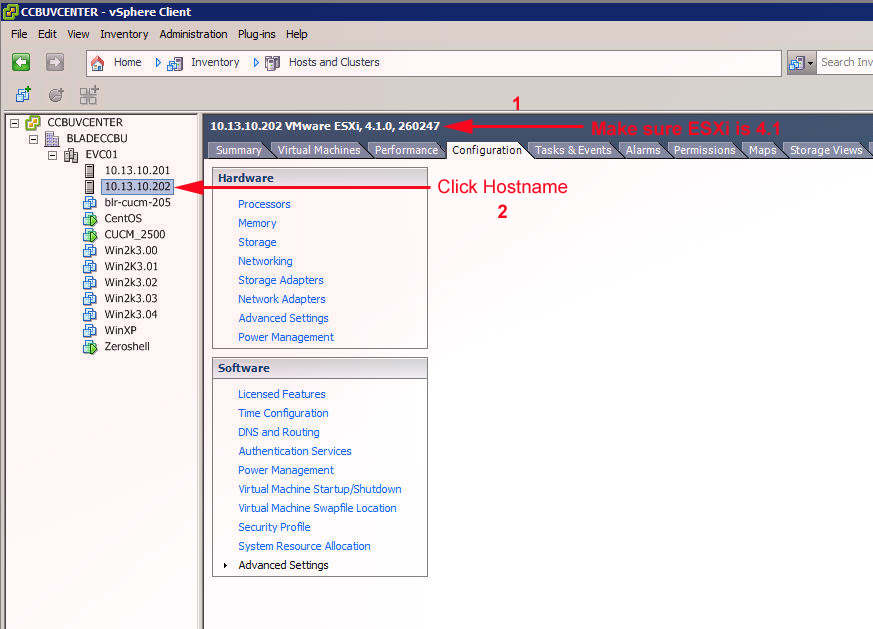Click the VM icon for Win2K3.01
873x629 pixels.
[x=90, y=267]
